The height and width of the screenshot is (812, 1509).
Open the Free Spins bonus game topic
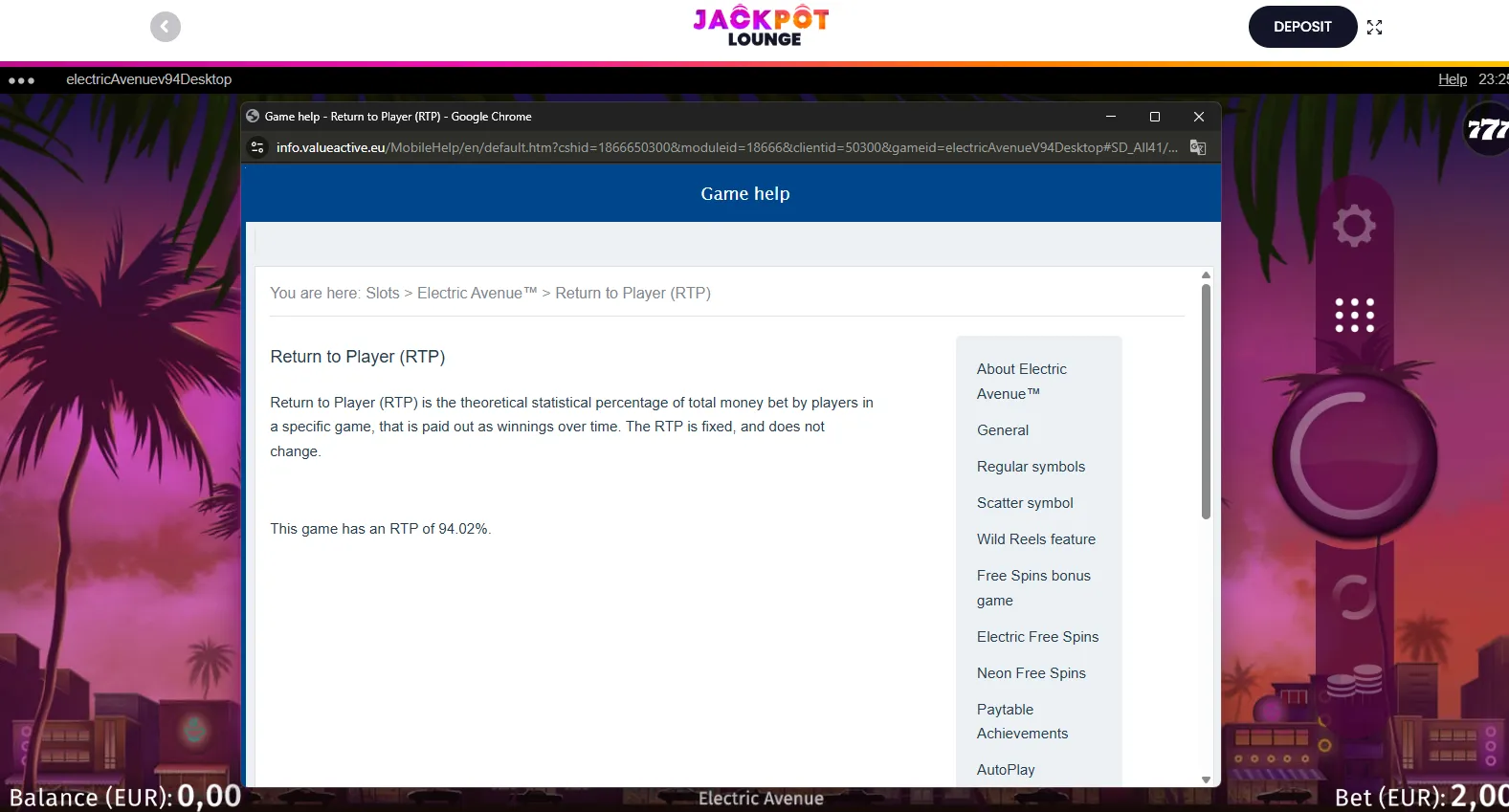click(1033, 587)
